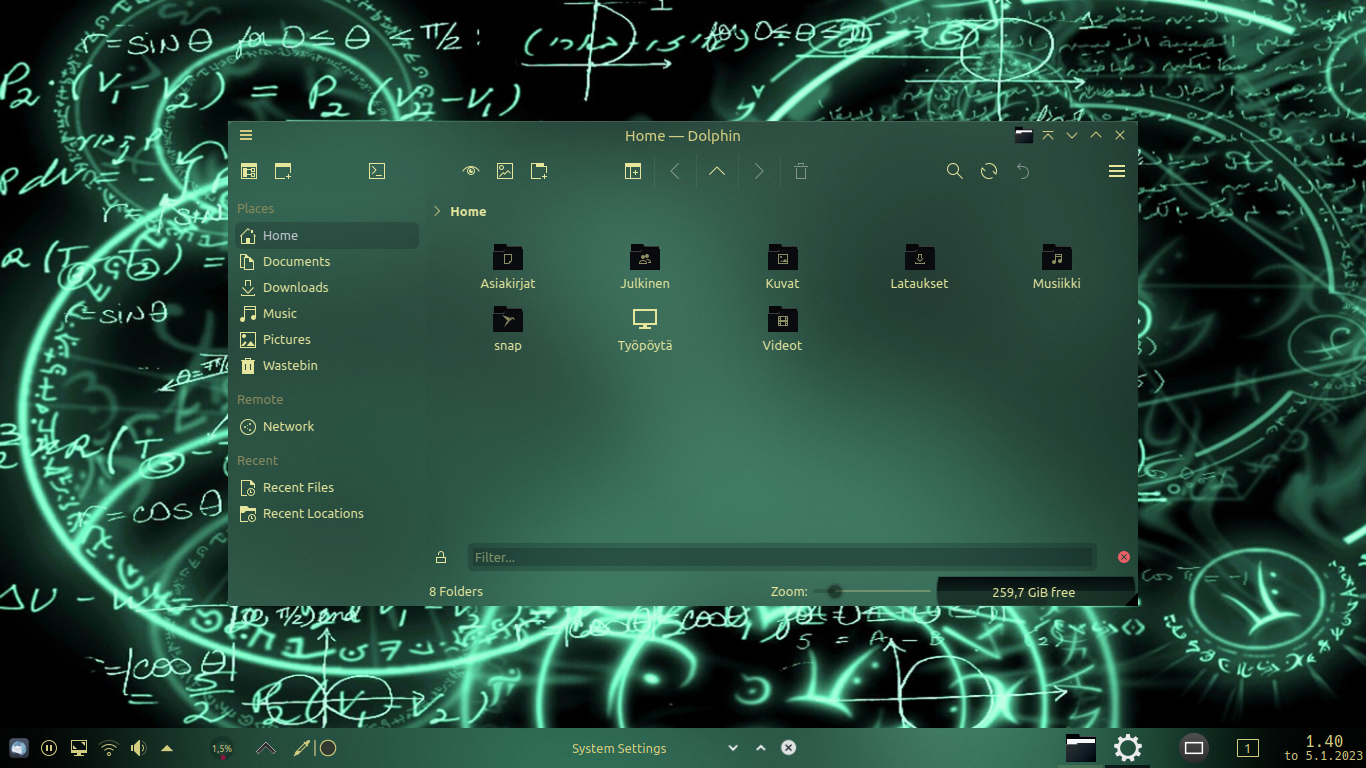Open a new tab with toolbar icon
This screenshot has height=768, width=1366.
tap(283, 171)
